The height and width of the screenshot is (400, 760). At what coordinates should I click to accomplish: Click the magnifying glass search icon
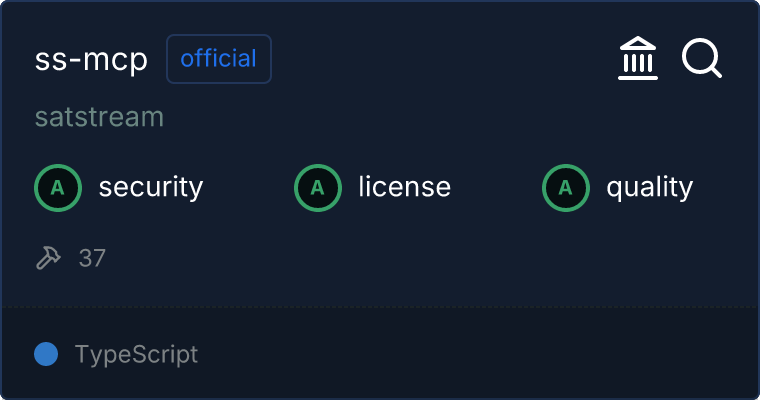pyautogui.click(x=702, y=59)
